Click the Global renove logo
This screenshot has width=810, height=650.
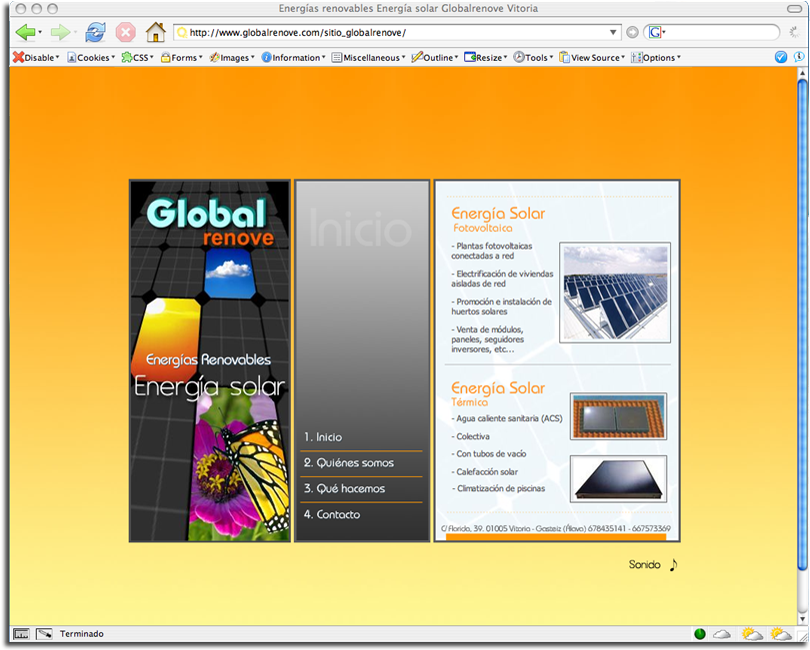(210, 221)
